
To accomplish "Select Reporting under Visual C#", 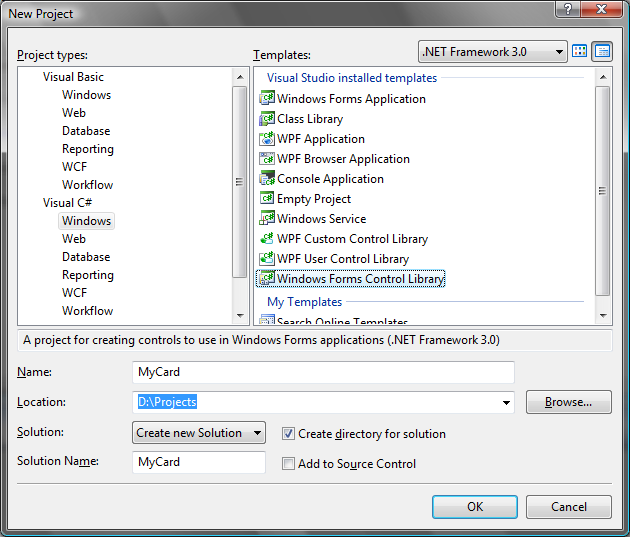I will click(88, 275).
